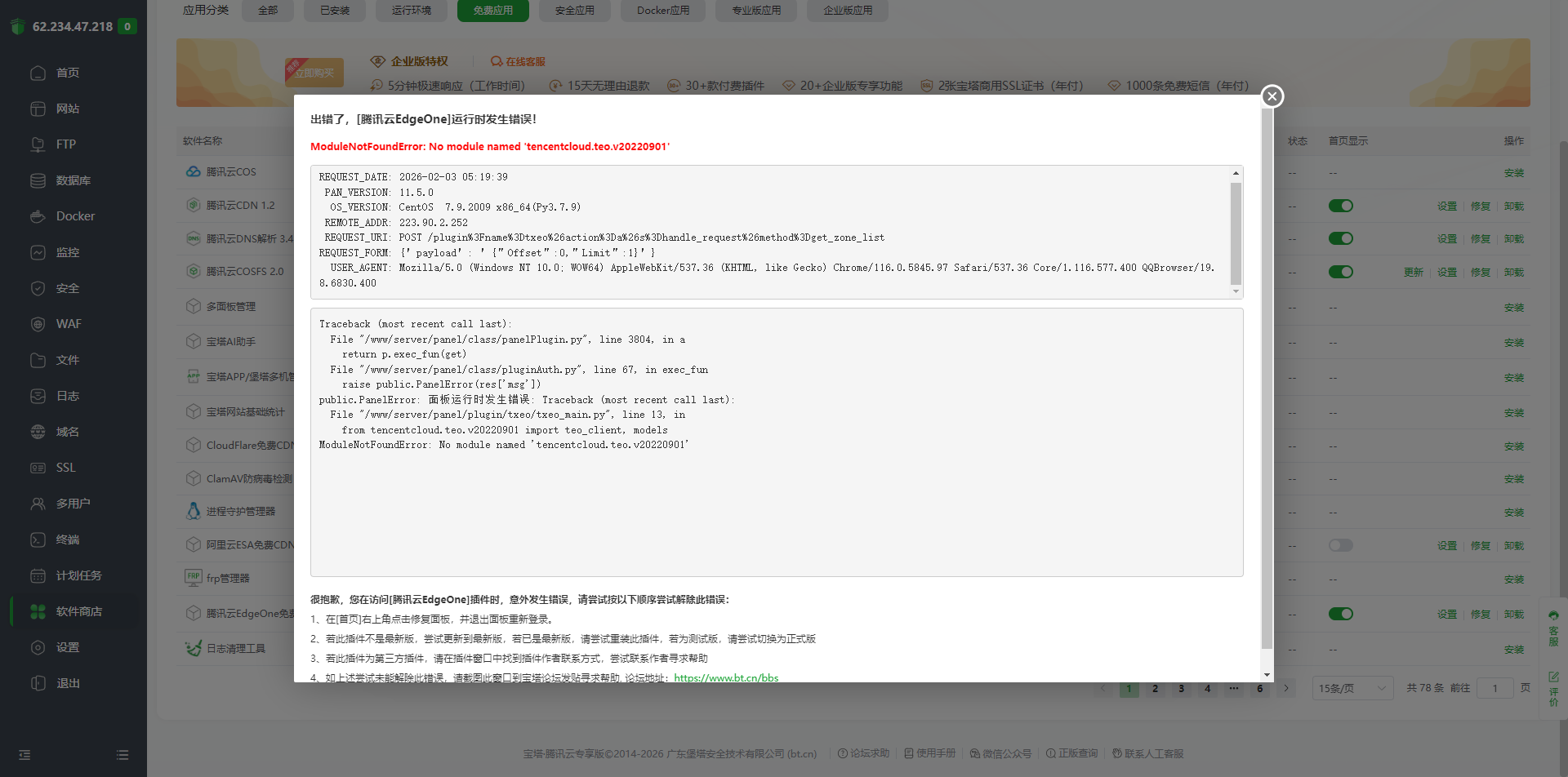Open the bt.cn/bbs forum link
The image size is (1568, 777).
pyautogui.click(x=726, y=677)
